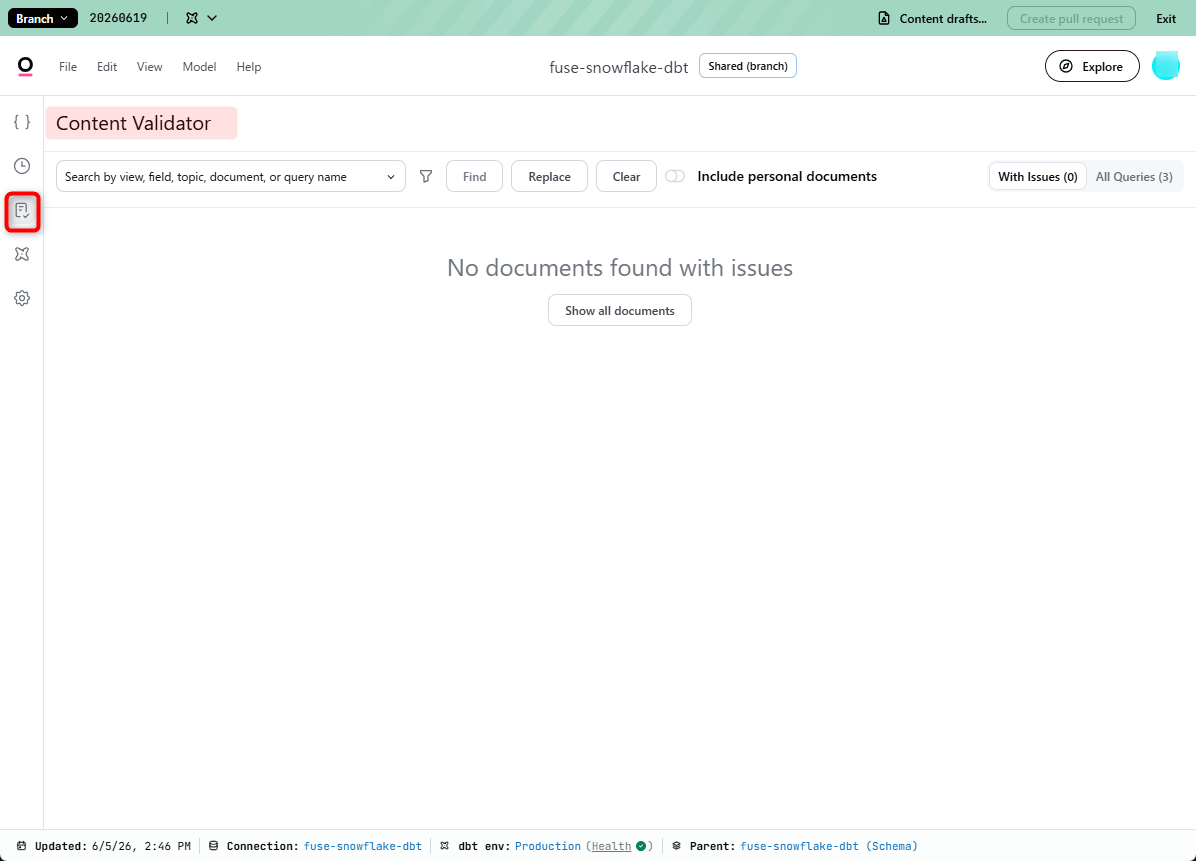Screen dimensions: 1196x861
Task: Click the calendar icon beside Updated
Action: tap(21, 846)
